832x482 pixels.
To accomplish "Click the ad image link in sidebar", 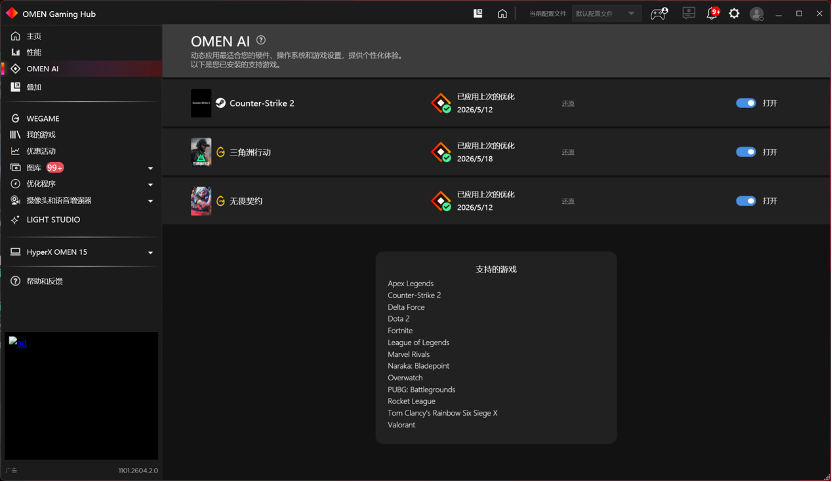I will click(18, 342).
